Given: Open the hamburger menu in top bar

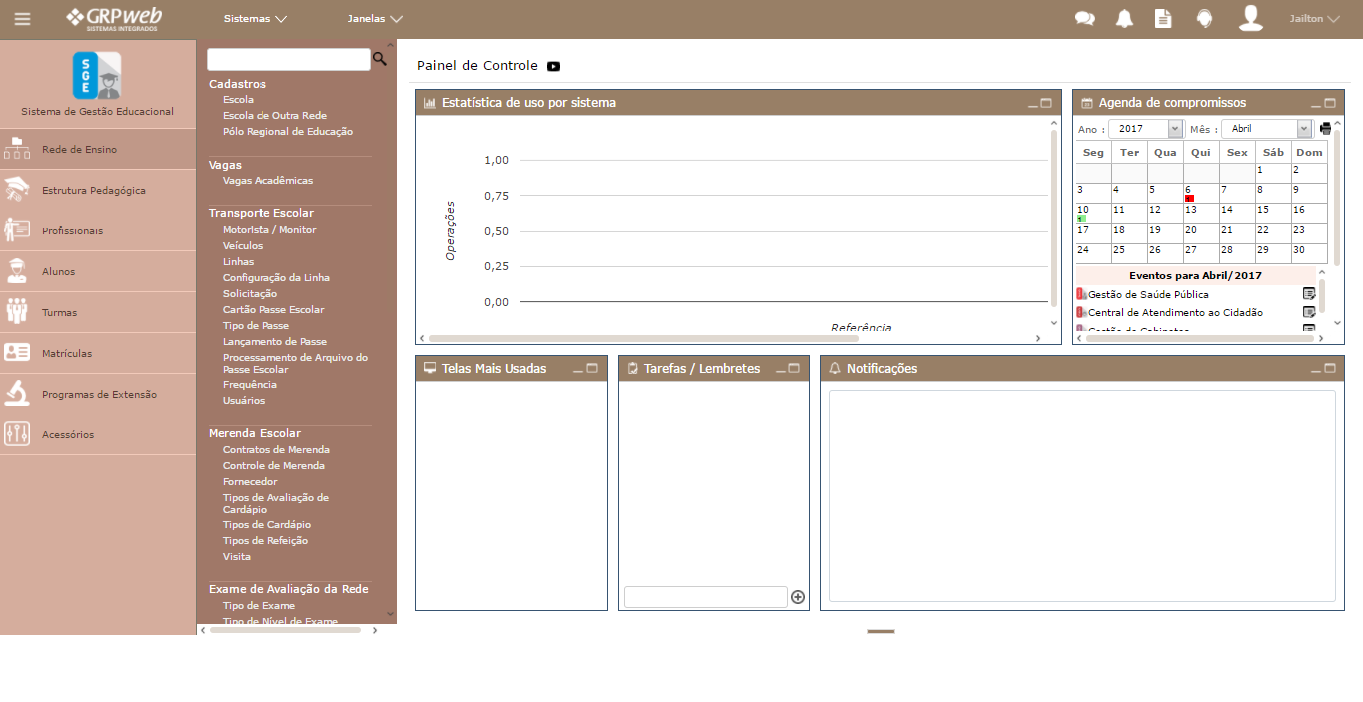Looking at the screenshot, I should coord(22,19).
